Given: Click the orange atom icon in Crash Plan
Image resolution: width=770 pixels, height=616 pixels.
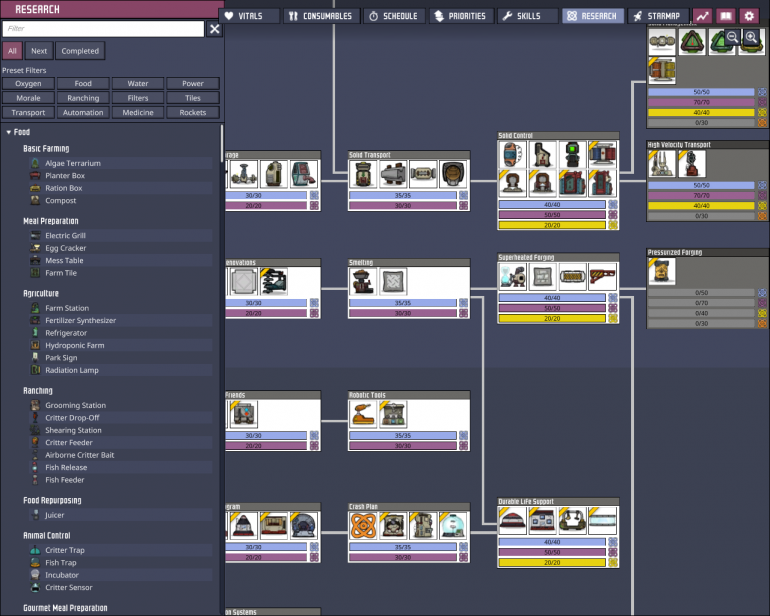Looking at the screenshot, I should [x=363, y=526].
